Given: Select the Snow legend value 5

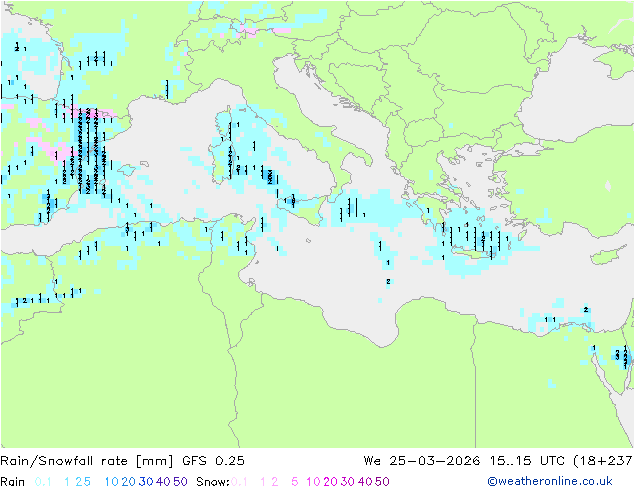Looking at the screenshot, I should point(294,482).
